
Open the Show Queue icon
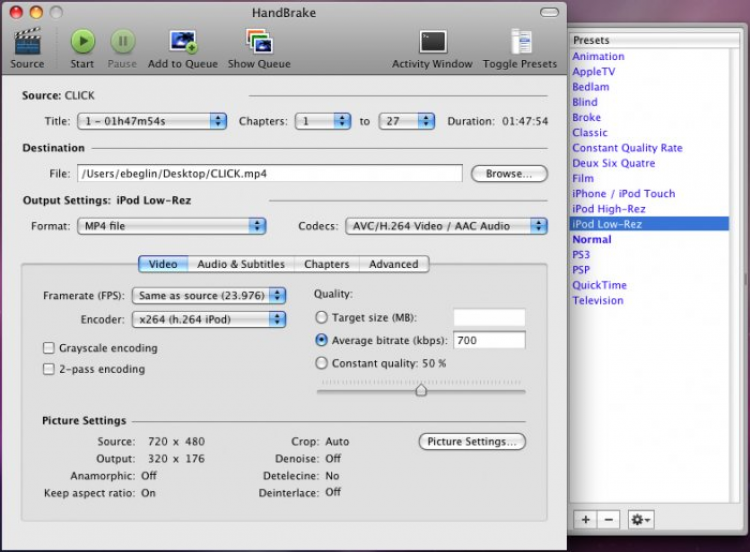[x=259, y=42]
